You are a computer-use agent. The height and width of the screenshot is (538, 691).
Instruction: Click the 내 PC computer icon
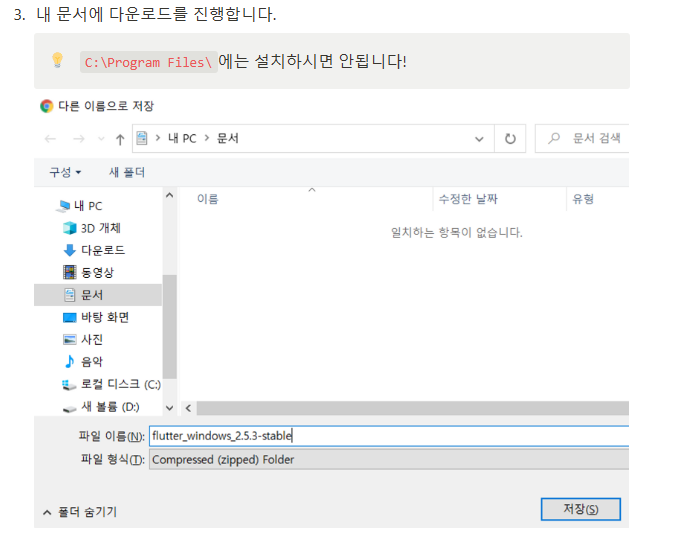point(63,206)
